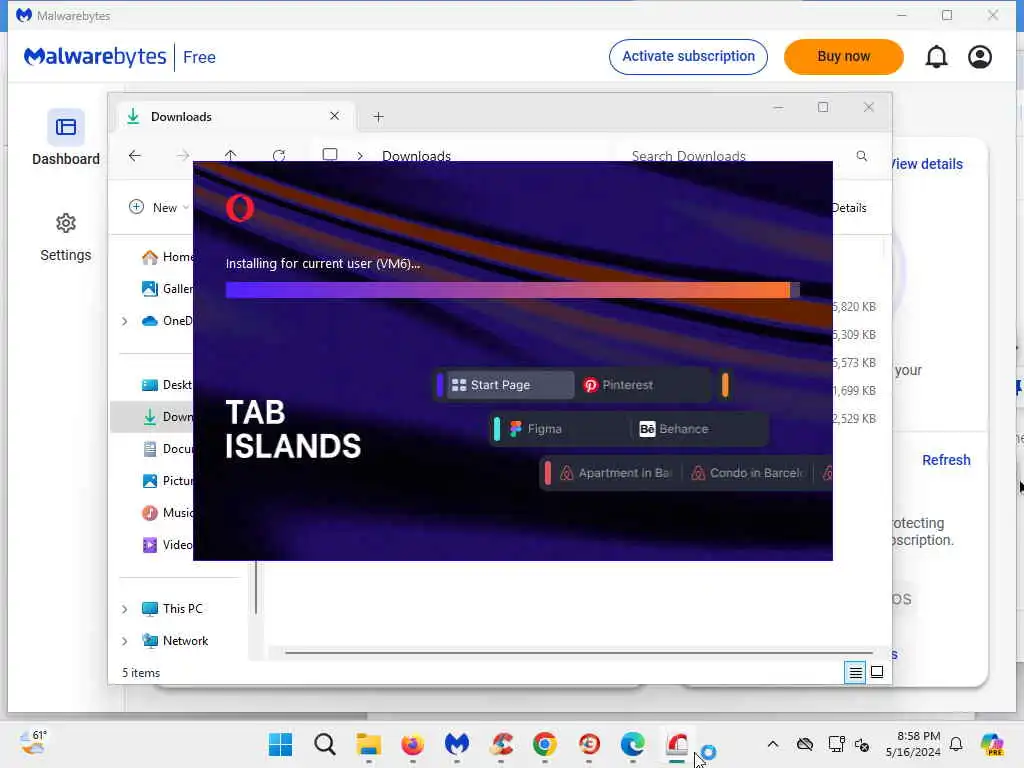Go forward in File Explorer
The width and height of the screenshot is (1024, 768).
click(x=183, y=155)
